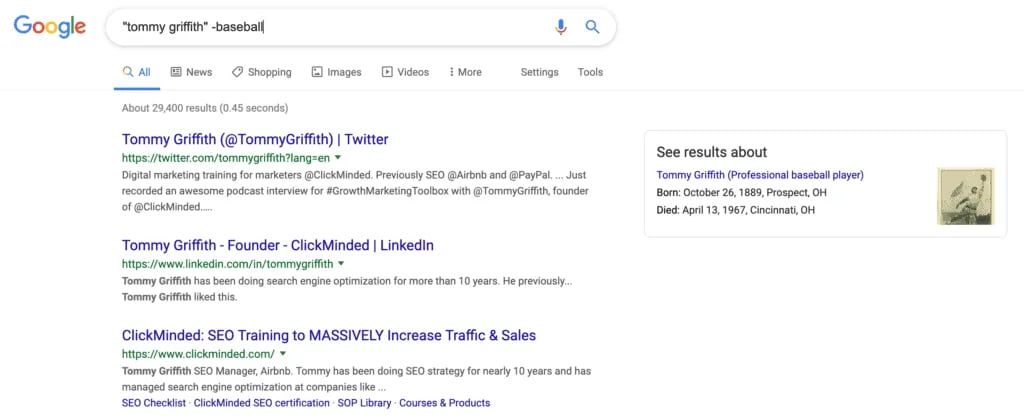
Task: Open the Tools menu
Action: 590,73
